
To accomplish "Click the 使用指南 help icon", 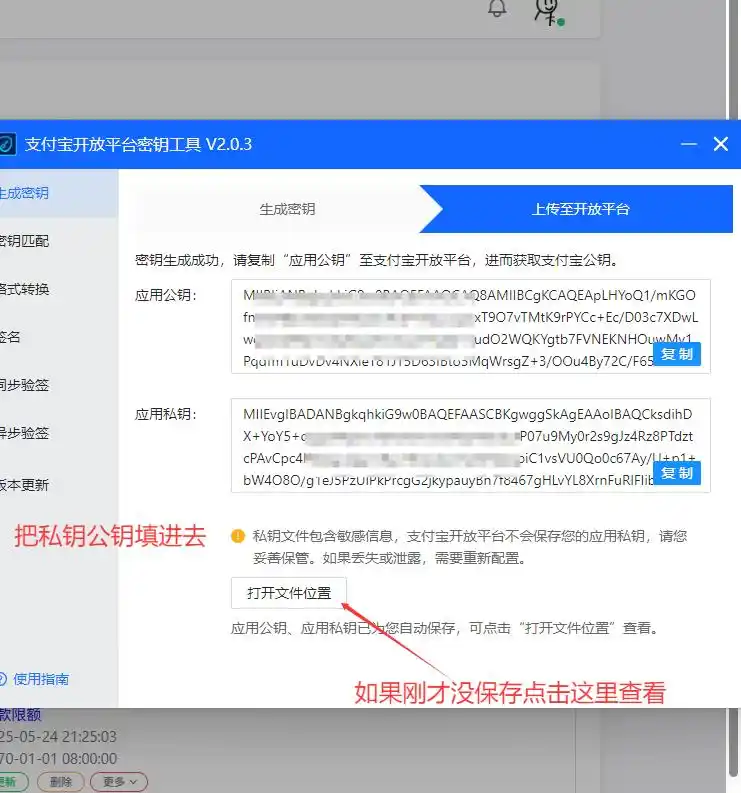I will 3,679.
